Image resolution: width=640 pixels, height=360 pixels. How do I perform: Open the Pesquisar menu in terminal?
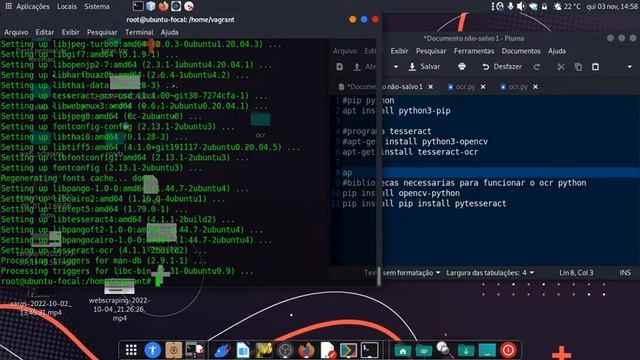[x=102, y=32]
